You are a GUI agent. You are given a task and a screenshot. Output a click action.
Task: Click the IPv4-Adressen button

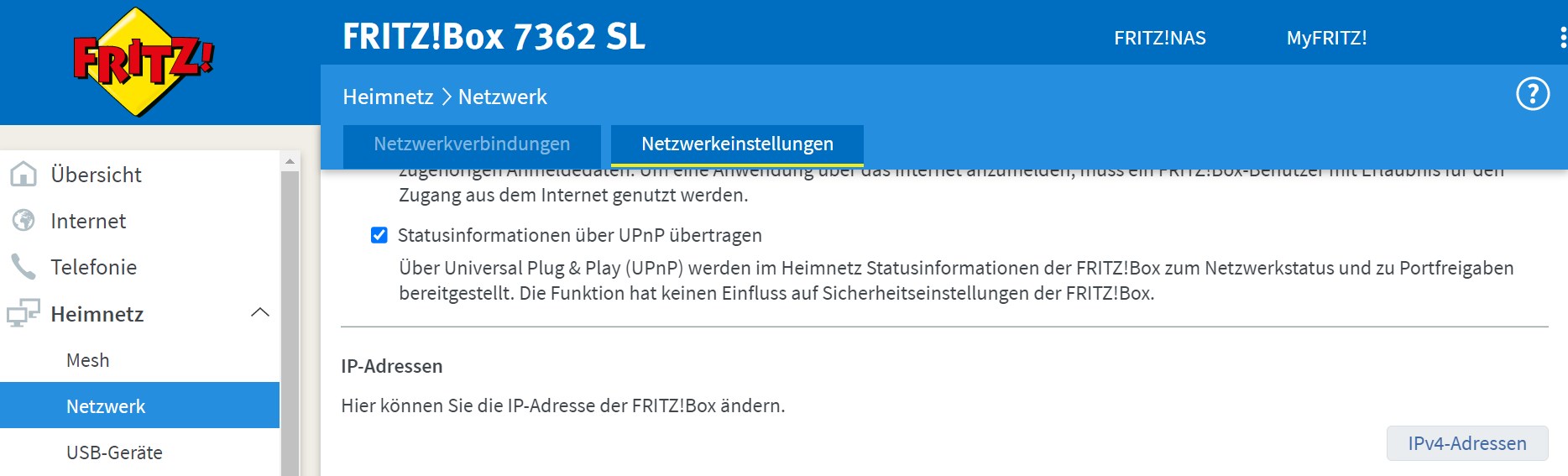click(1466, 443)
